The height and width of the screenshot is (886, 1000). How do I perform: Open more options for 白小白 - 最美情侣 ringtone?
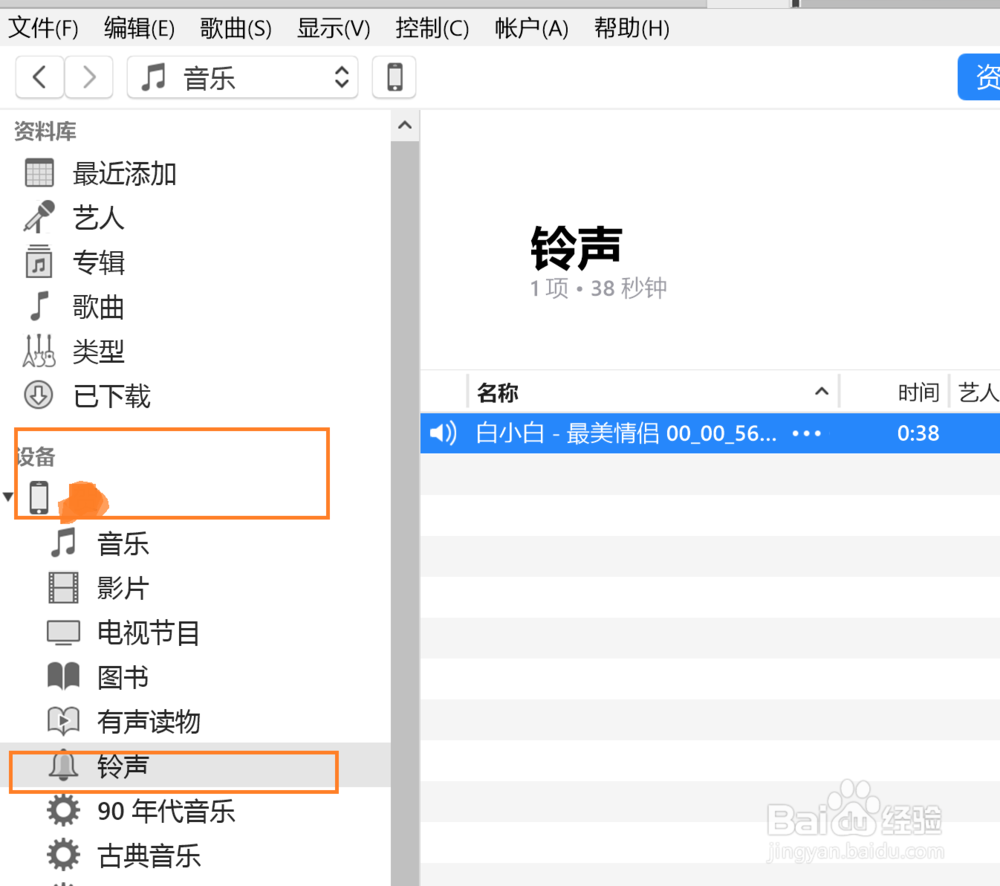click(x=806, y=433)
